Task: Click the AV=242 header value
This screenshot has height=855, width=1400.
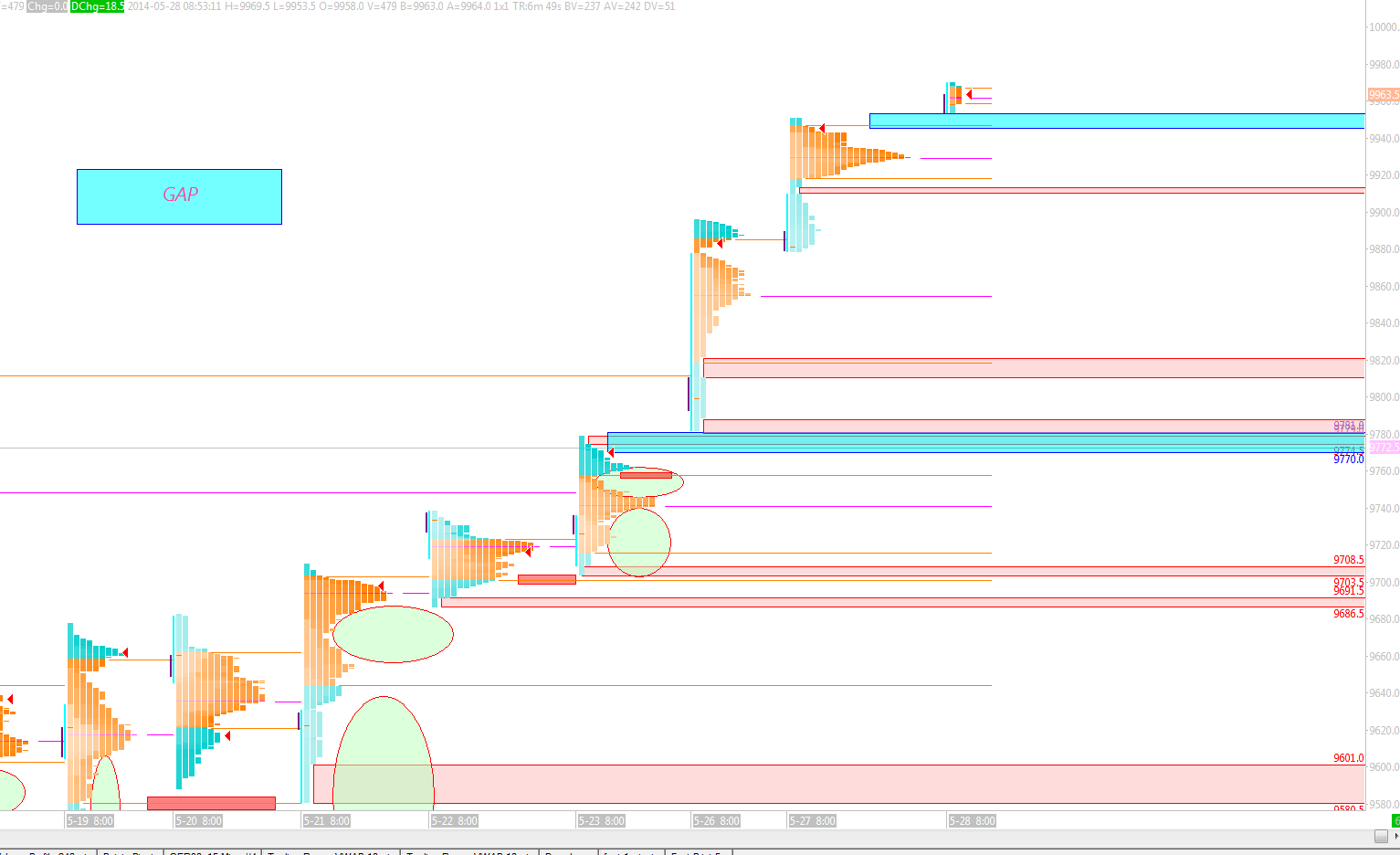Action: (x=622, y=6)
